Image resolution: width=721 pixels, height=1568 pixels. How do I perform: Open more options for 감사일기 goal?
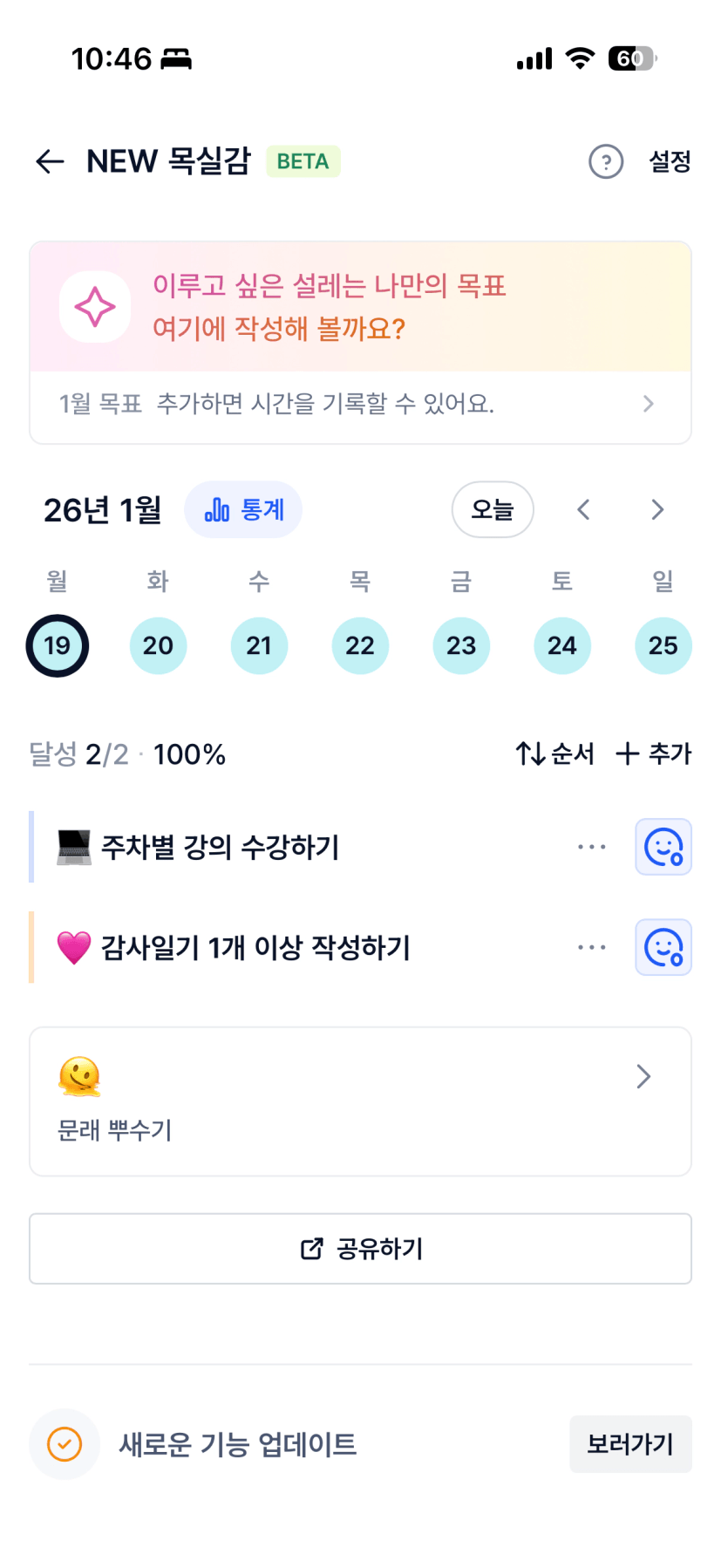(591, 947)
